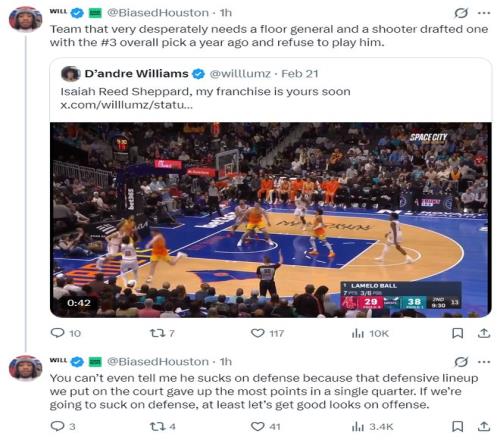Like the second tweet with 41 likes
The image size is (500, 440).
click(x=265, y=426)
